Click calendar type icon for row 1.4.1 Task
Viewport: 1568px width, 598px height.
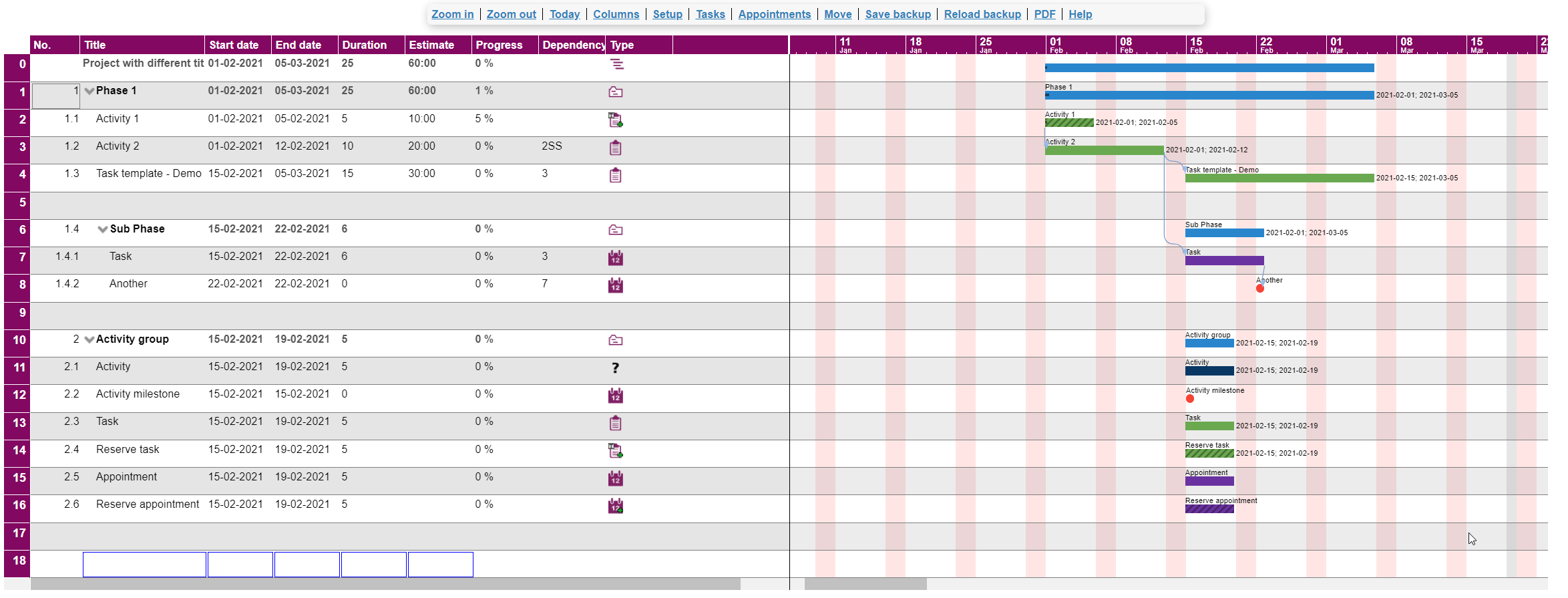coord(616,258)
